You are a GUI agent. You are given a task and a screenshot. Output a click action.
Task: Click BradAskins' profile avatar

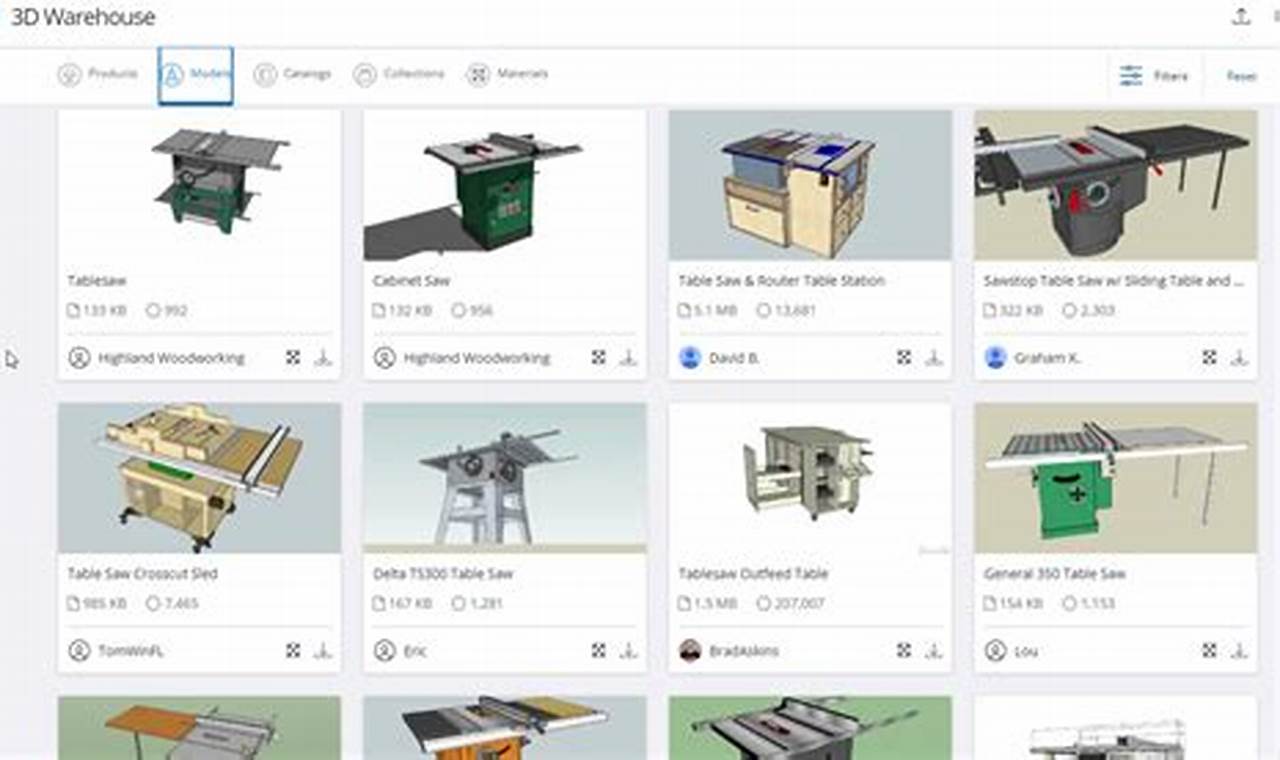[689, 650]
